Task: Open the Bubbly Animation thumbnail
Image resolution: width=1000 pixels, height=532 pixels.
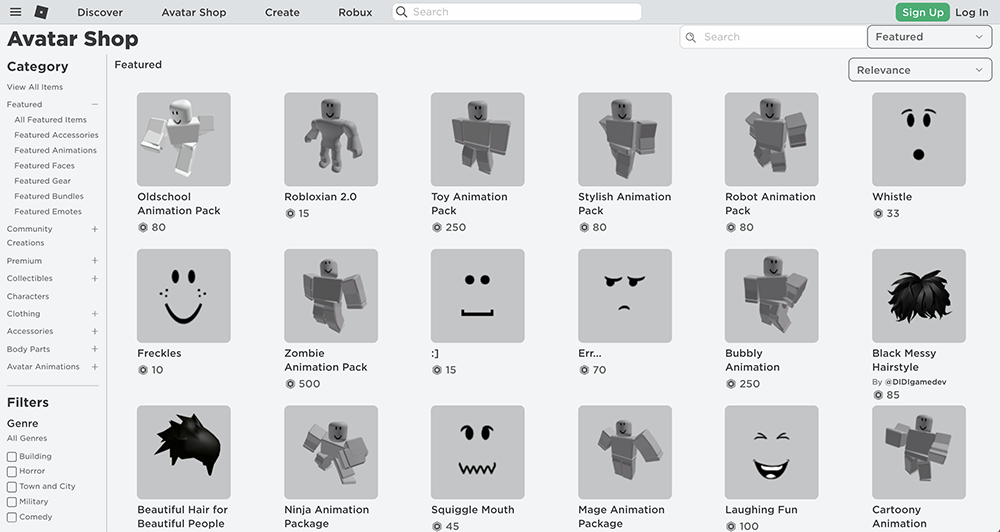Action: coord(772,296)
